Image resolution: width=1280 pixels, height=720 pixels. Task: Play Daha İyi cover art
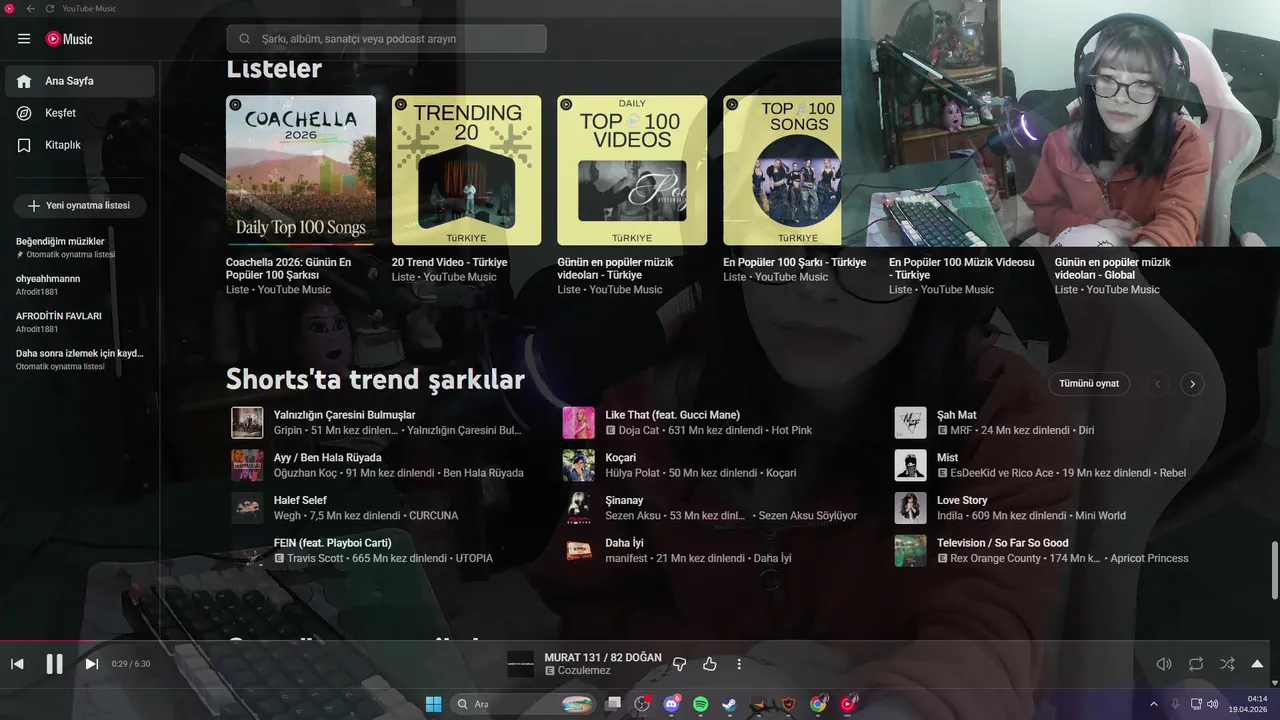tap(579, 551)
